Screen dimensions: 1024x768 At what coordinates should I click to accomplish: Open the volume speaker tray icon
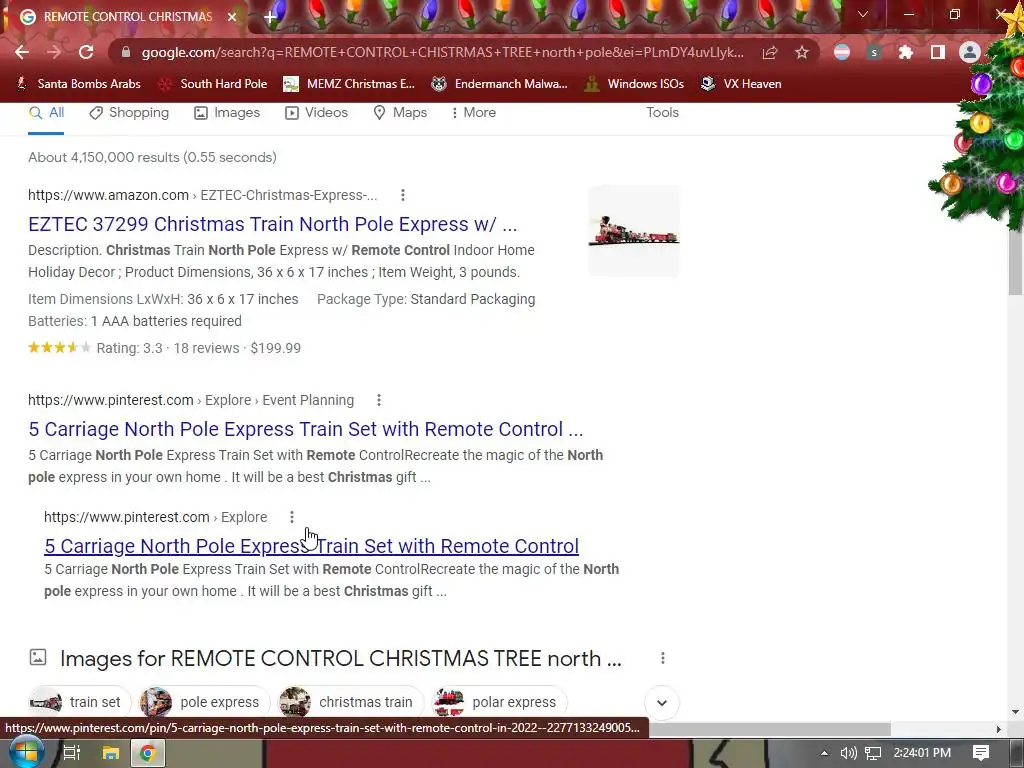pos(848,753)
